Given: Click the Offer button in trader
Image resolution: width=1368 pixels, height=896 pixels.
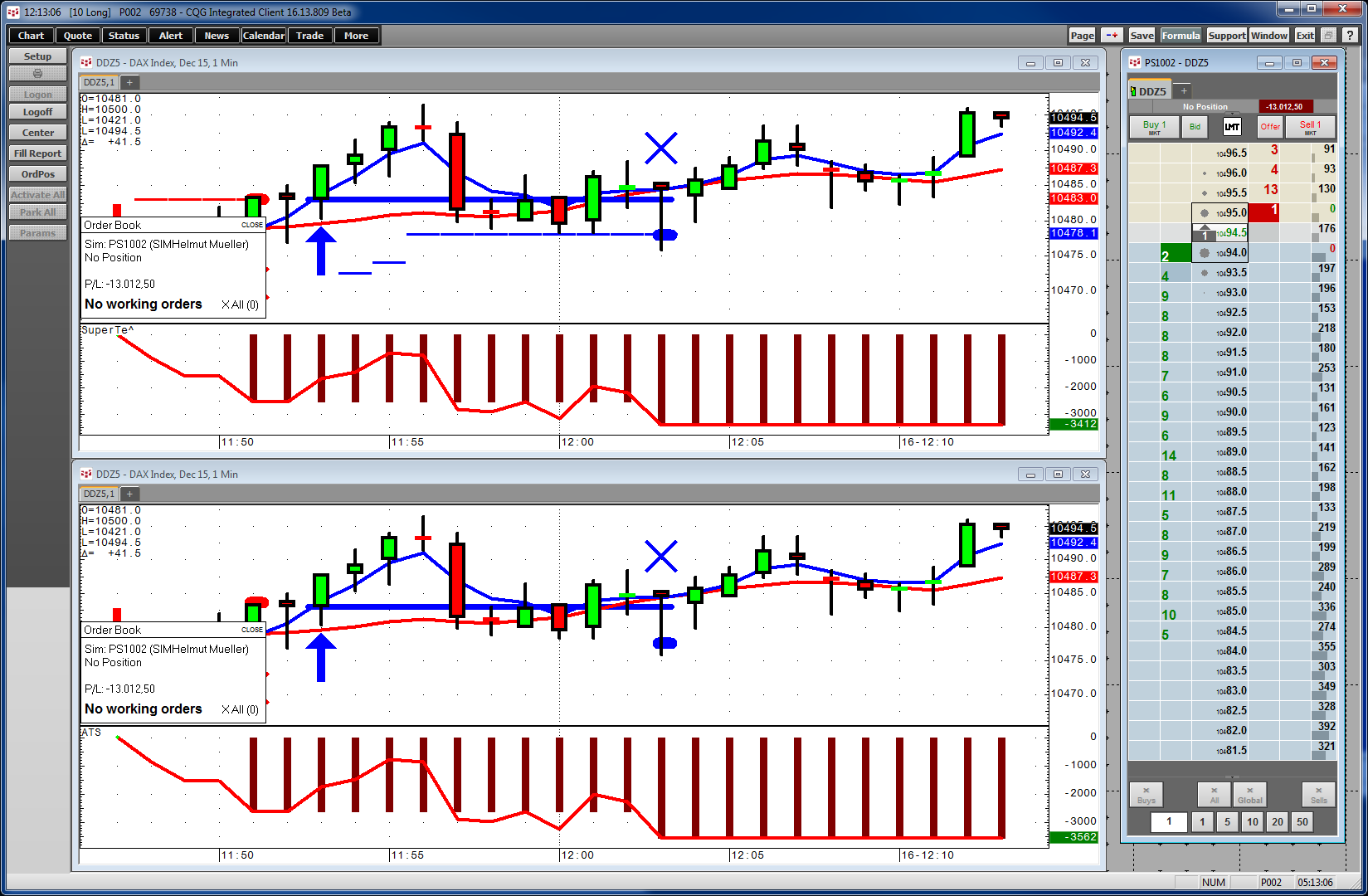Looking at the screenshot, I should 1270,127.
